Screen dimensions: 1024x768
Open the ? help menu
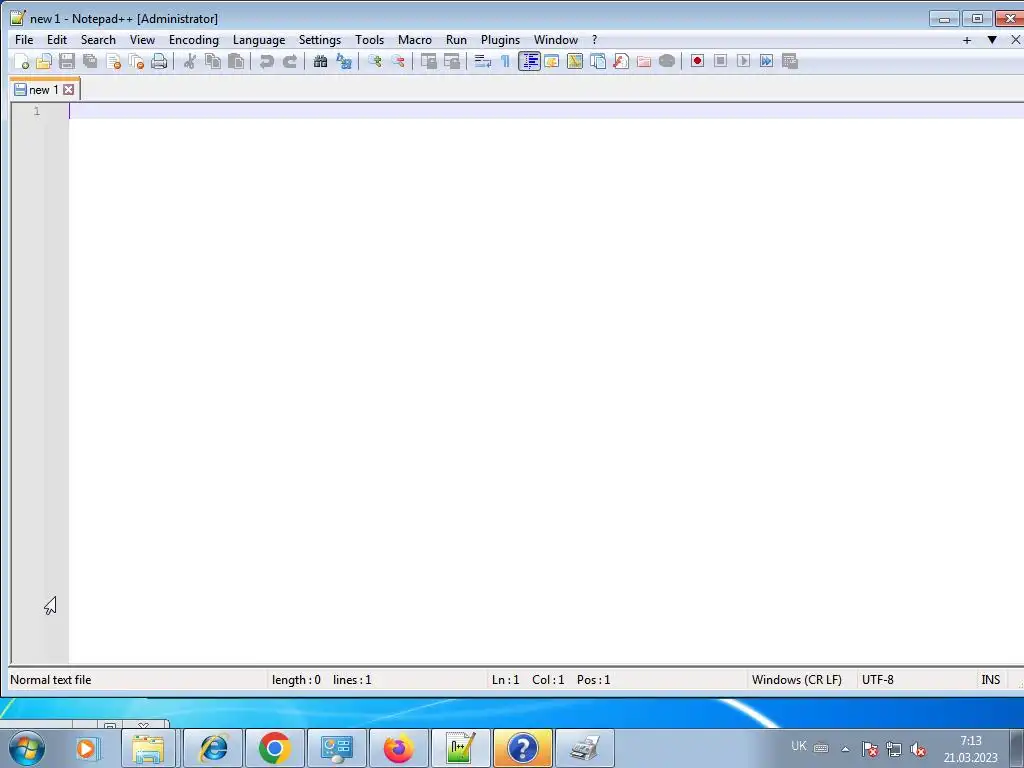tap(594, 40)
